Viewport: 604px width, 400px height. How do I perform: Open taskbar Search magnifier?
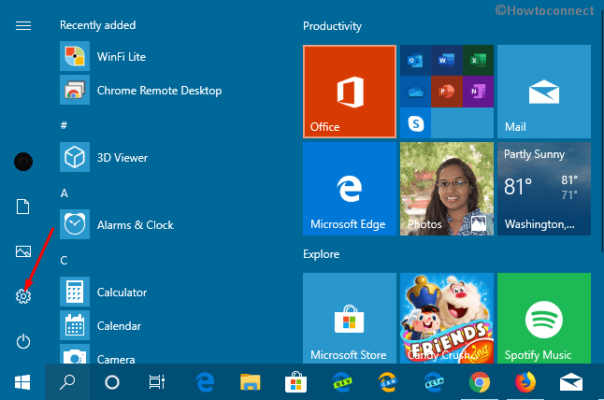click(x=67, y=382)
